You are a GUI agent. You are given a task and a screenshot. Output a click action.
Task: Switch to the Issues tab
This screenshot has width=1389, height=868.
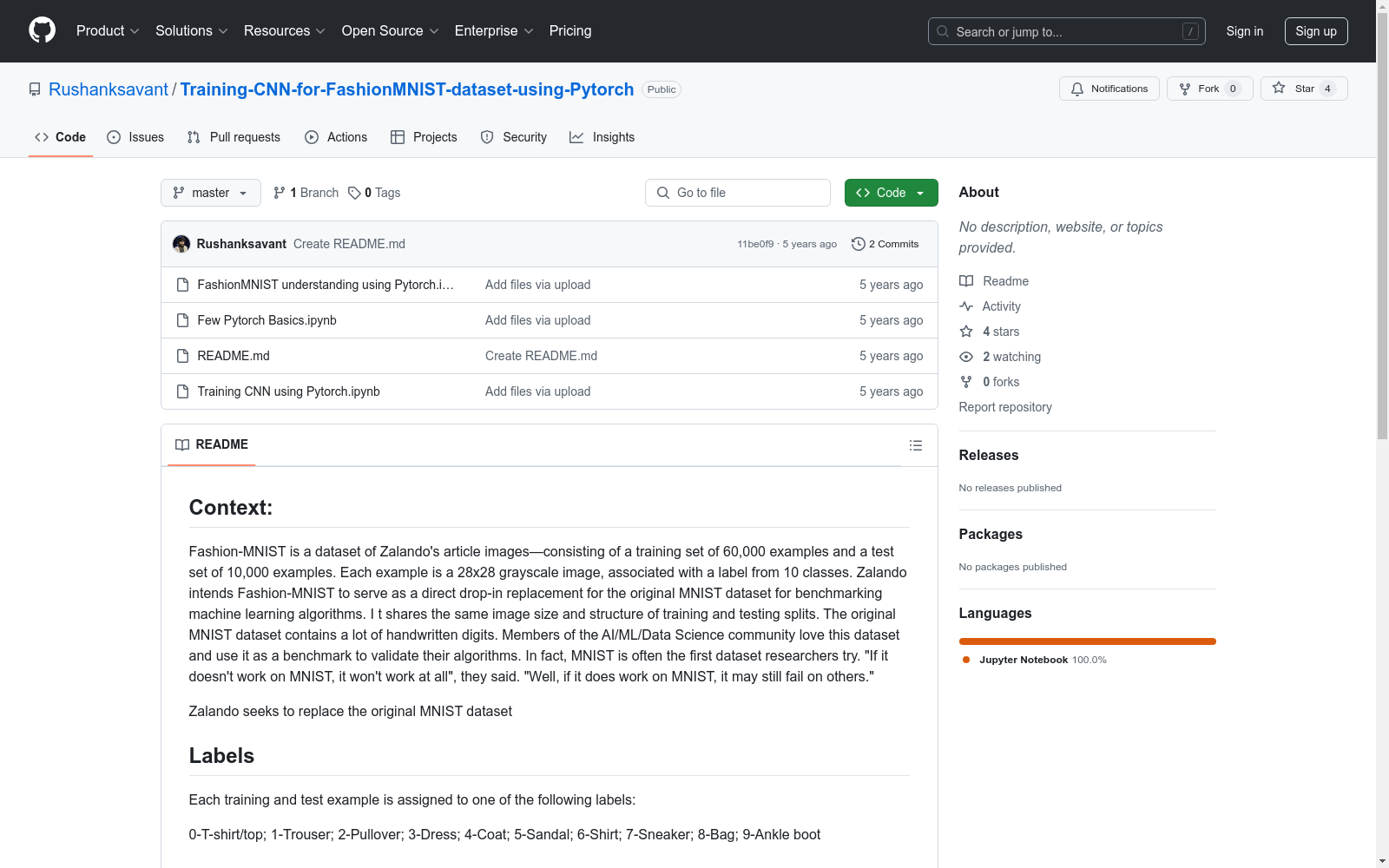click(135, 137)
